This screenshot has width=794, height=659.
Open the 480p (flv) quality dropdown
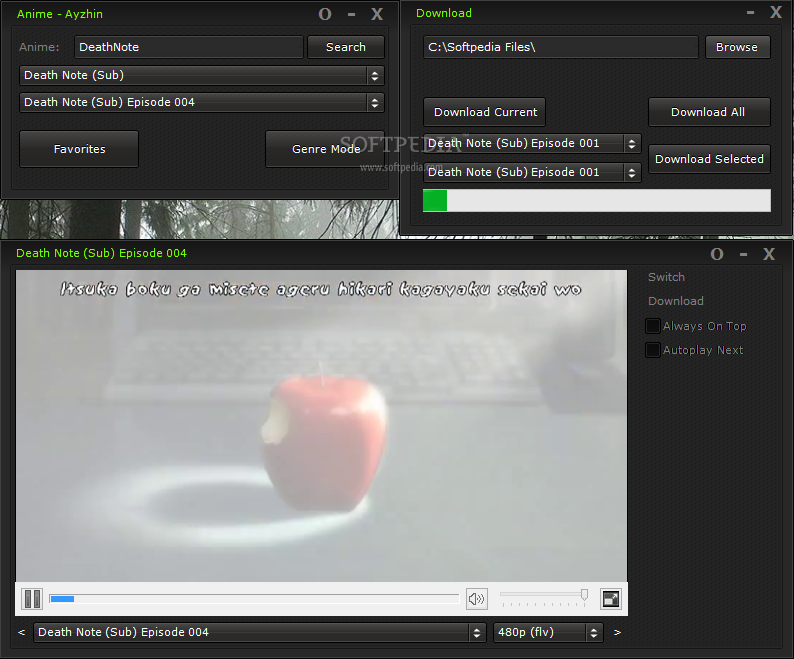pyautogui.click(x=548, y=632)
